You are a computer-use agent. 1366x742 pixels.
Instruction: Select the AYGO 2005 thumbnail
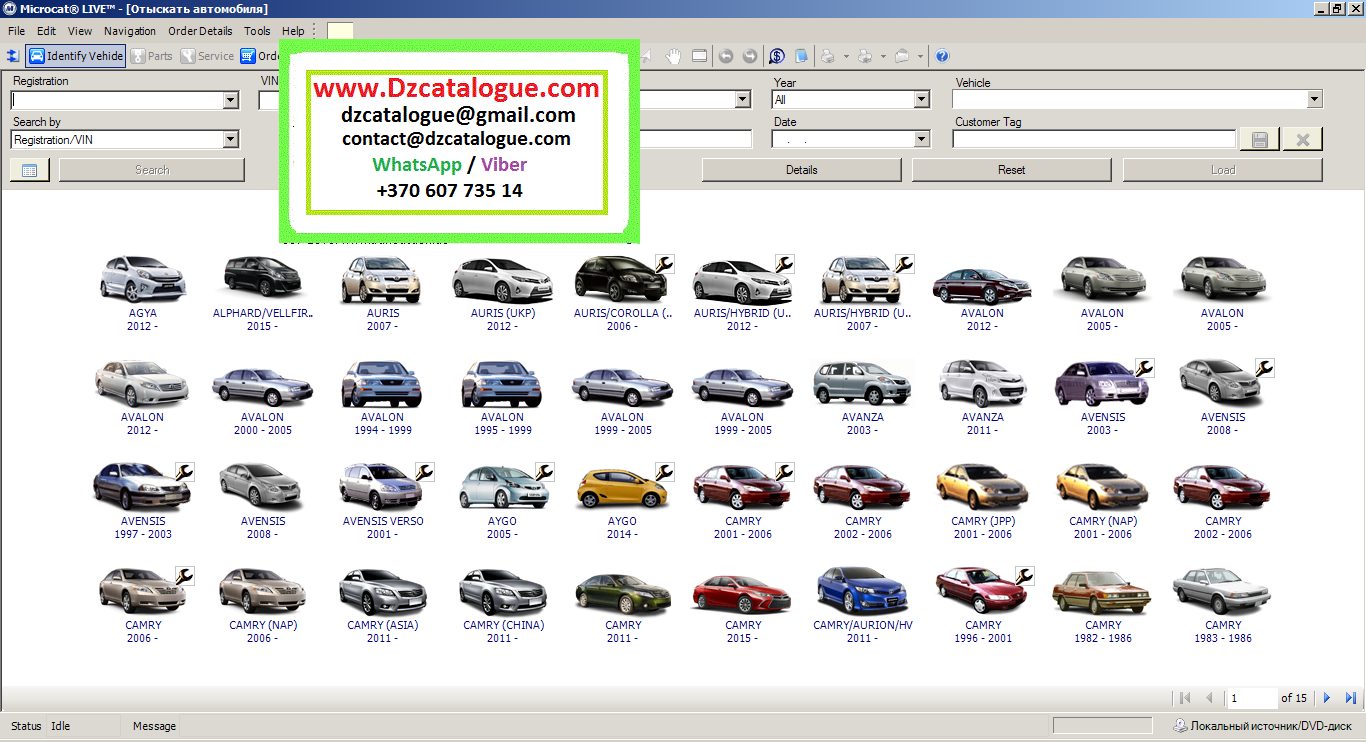point(503,487)
